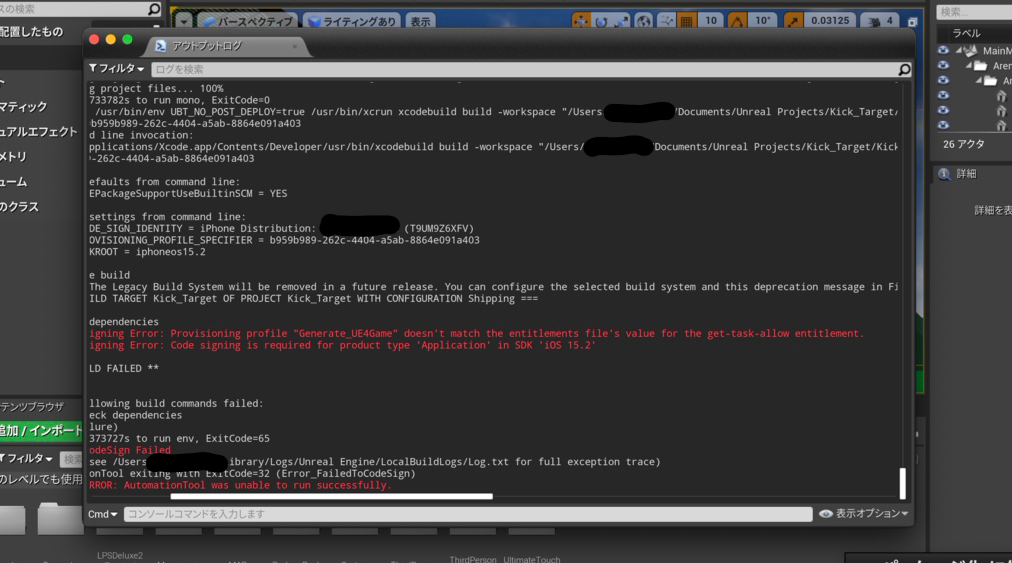1012x563 pixels.
Task: Click the Output Log horizontal scrollbar thumb
Action: click(x=331, y=496)
